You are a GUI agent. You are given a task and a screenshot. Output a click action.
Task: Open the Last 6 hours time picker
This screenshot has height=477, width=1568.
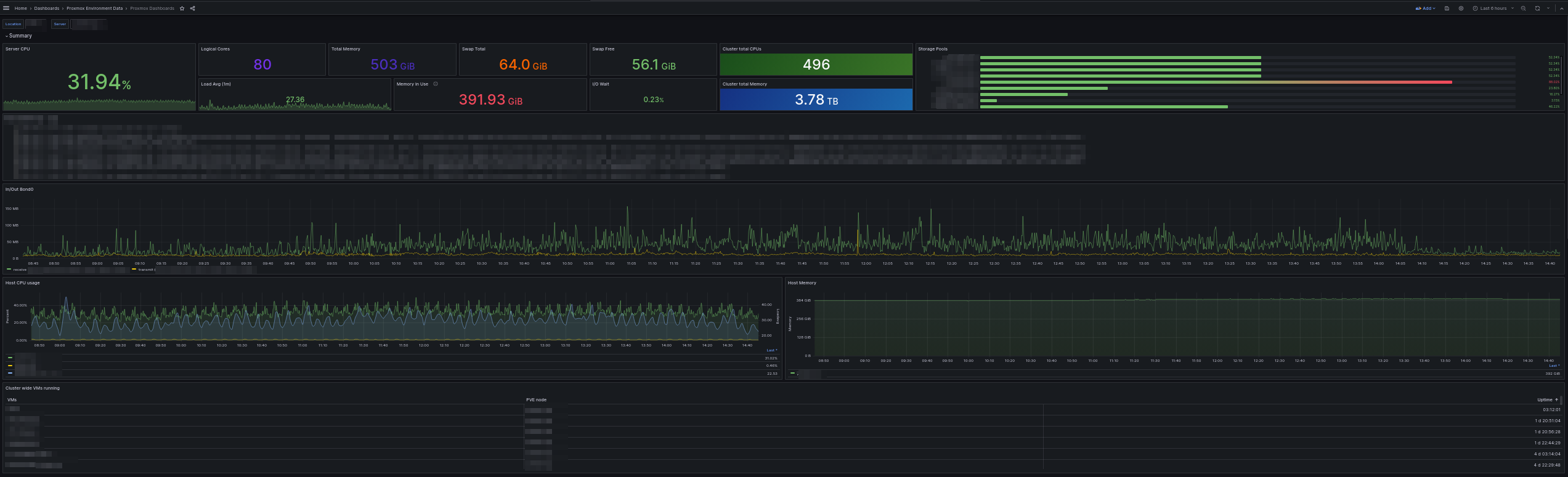point(1493,9)
